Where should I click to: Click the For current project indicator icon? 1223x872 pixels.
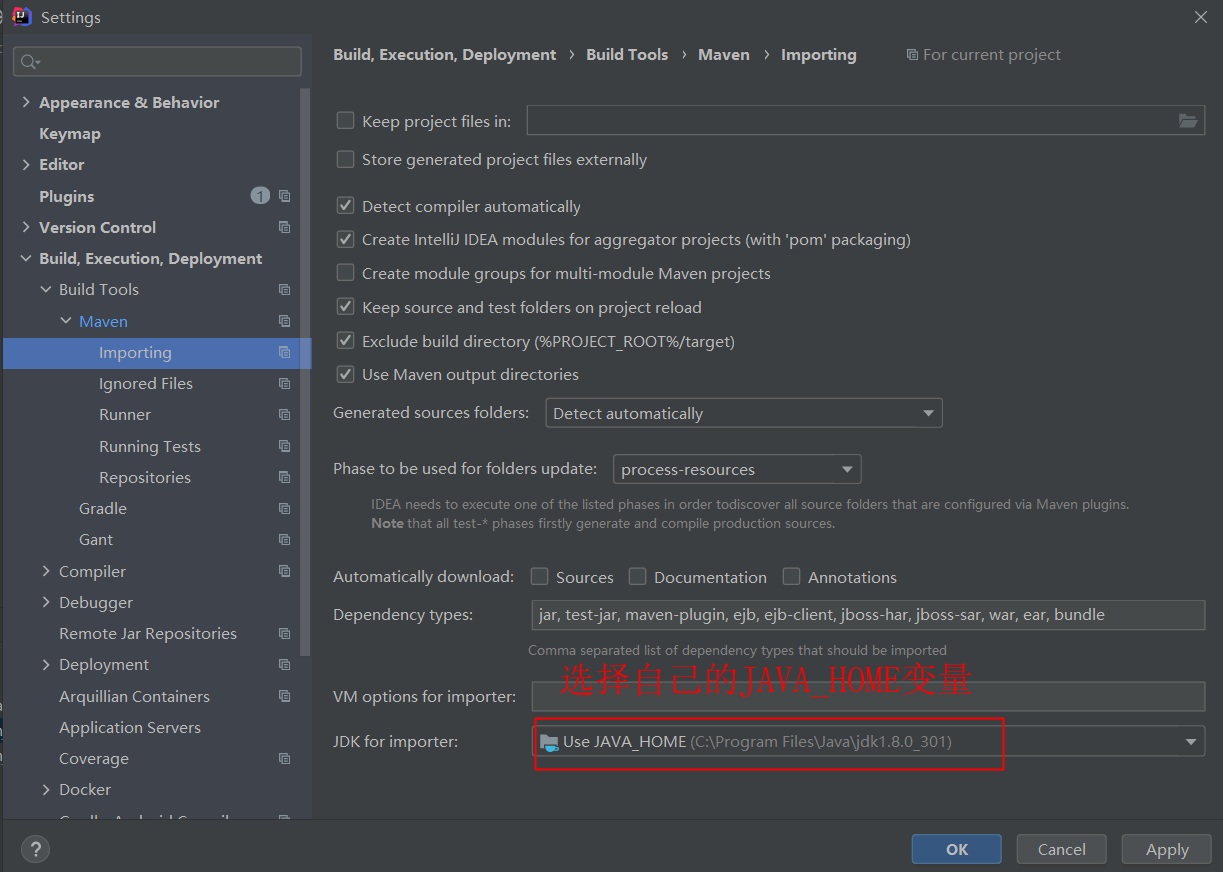[913, 54]
